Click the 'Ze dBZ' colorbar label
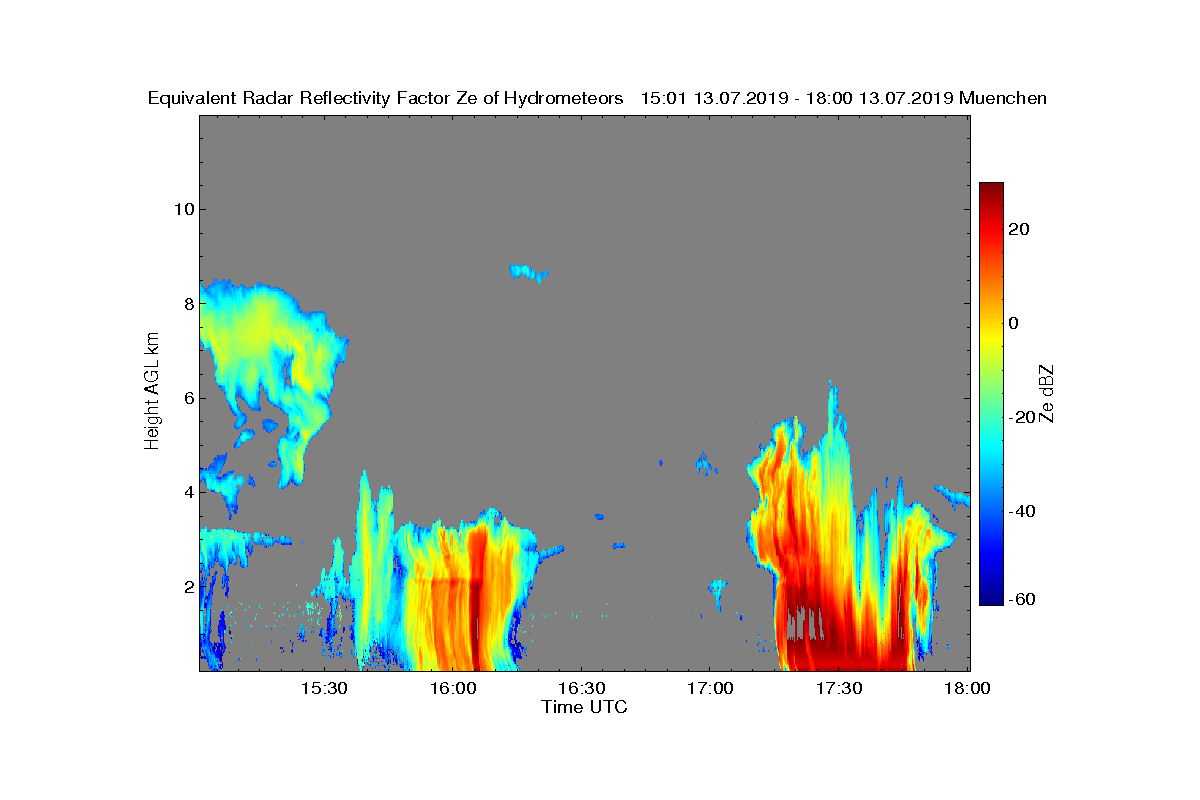This screenshot has height=800, width=1200. (1047, 393)
